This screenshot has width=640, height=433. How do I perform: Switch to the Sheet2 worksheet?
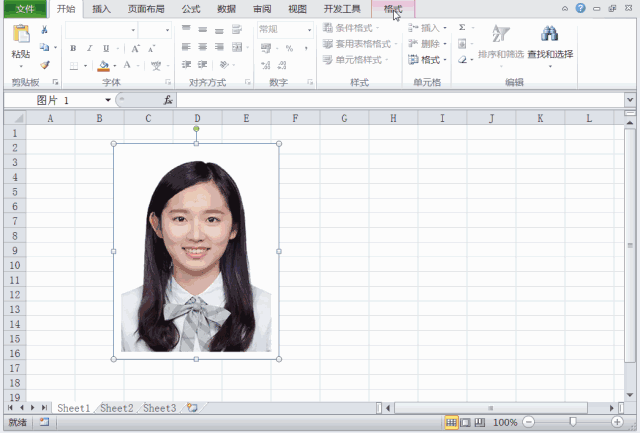[x=116, y=408]
